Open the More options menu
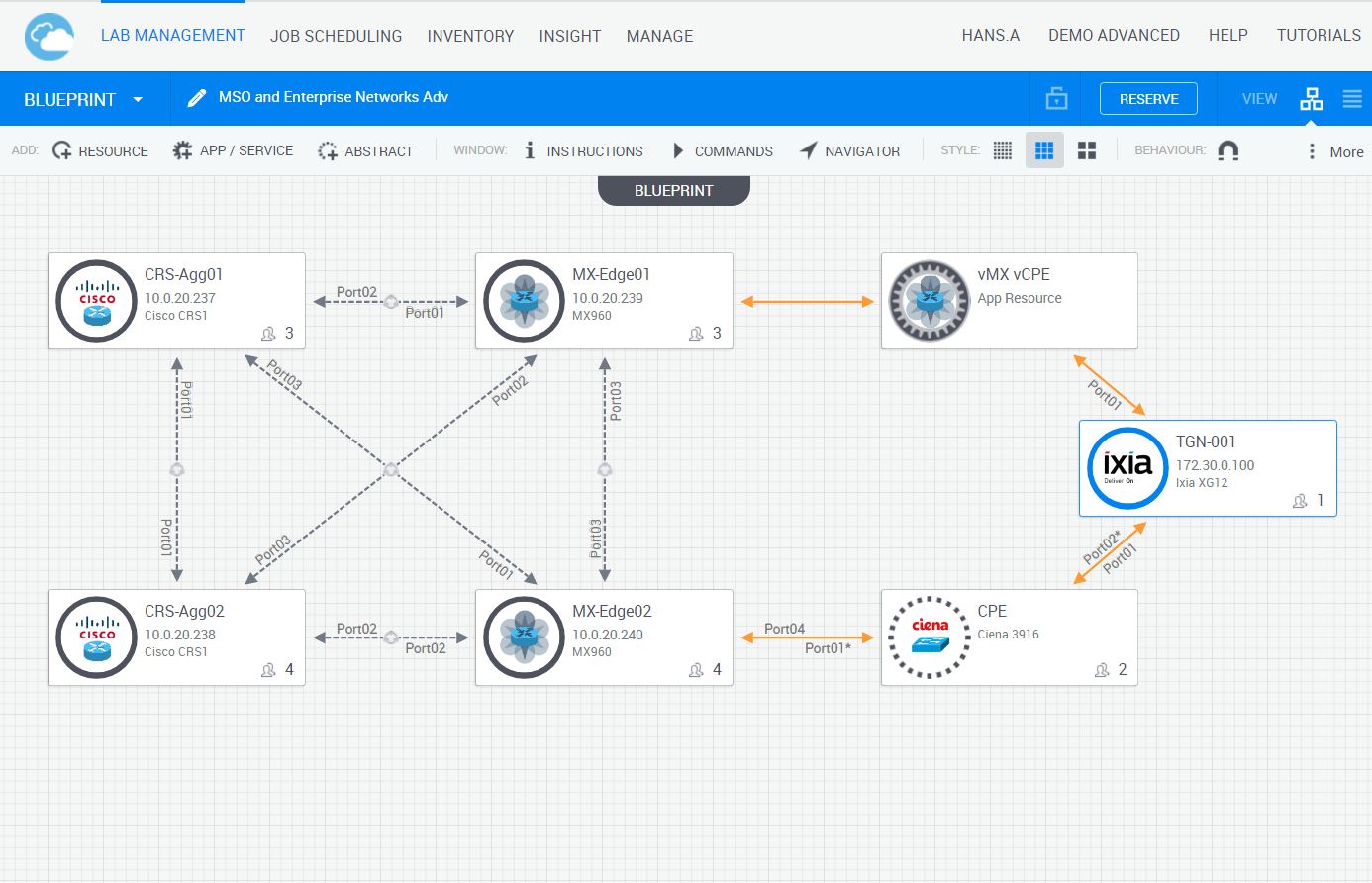1372x883 pixels. (1334, 151)
